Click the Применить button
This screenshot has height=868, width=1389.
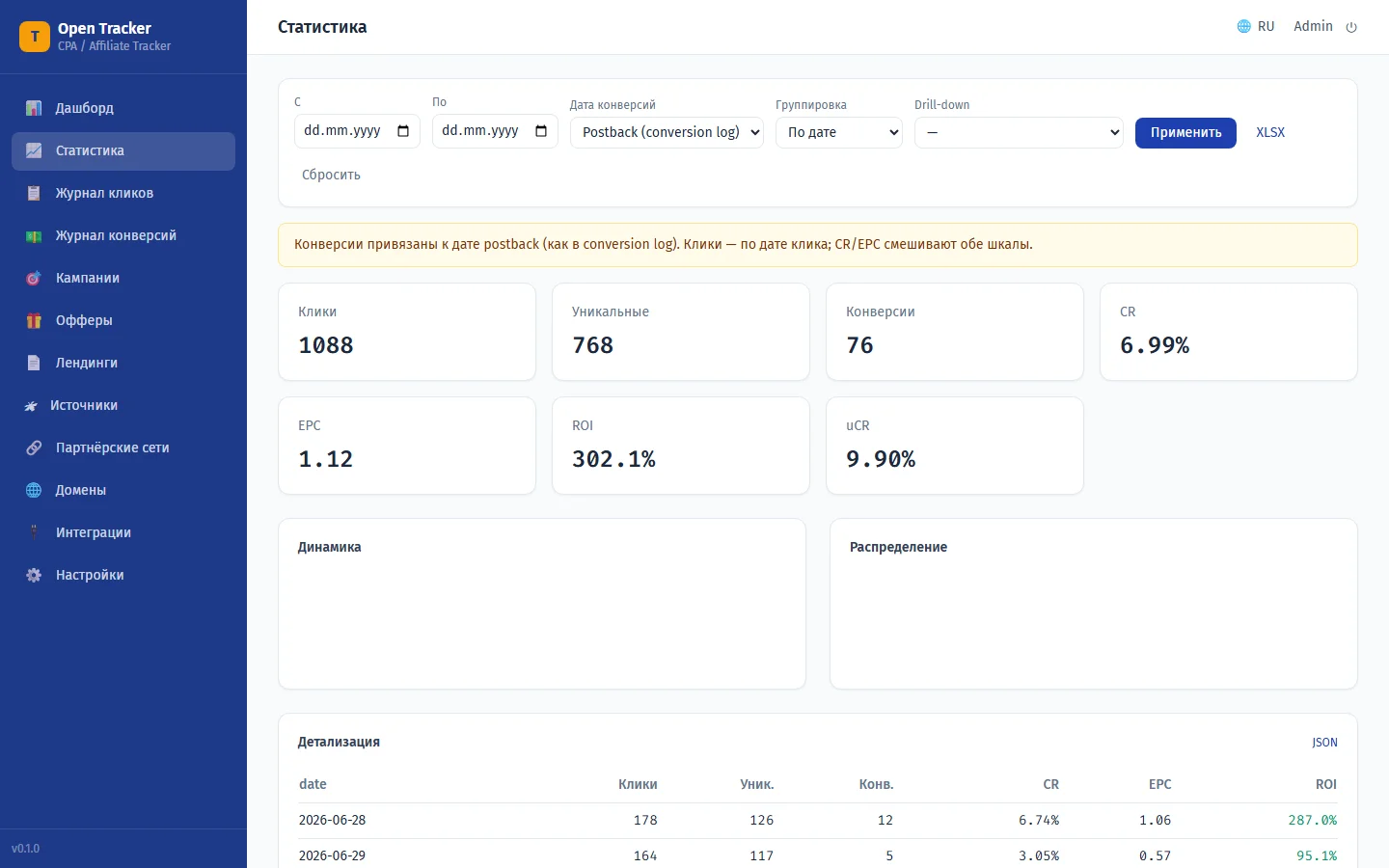point(1185,132)
